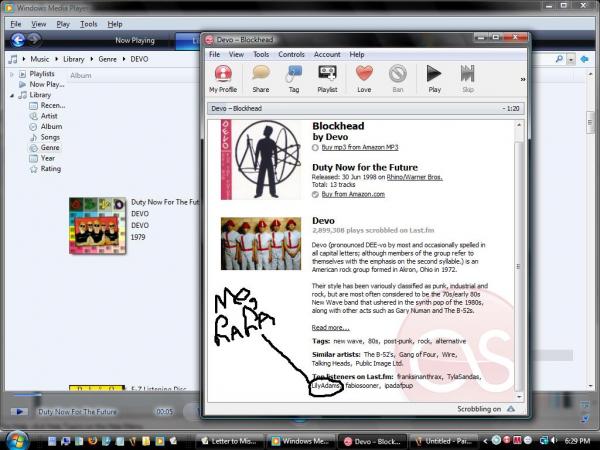Click the post-punk tag
The height and width of the screenshot is (450, 600).
coord(397,341)
